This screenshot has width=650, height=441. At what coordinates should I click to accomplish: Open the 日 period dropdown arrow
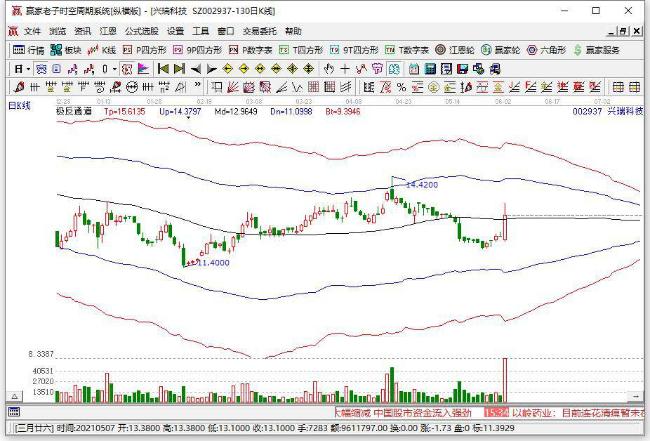(x=28, y=69)
